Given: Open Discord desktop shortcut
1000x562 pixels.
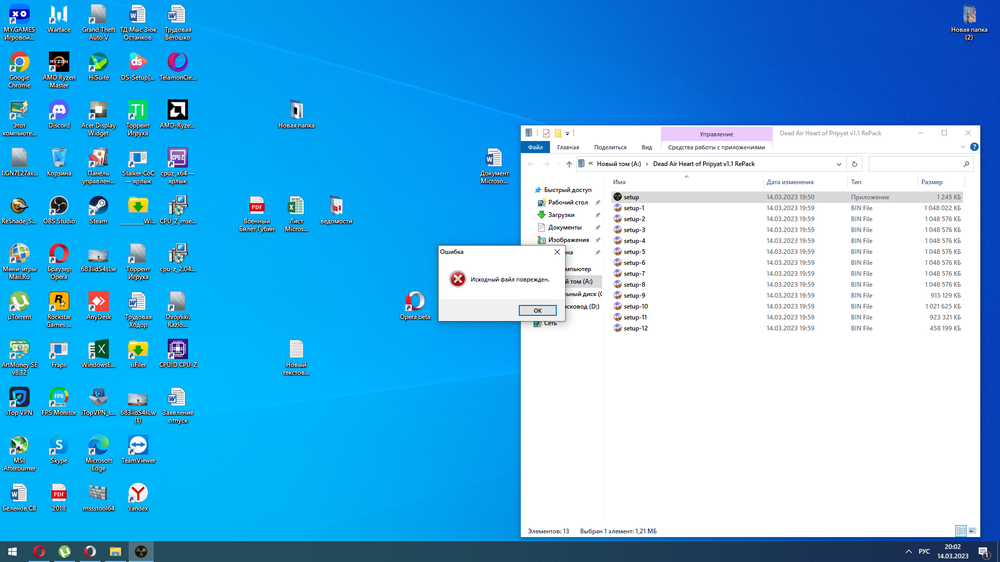Looking at the screenshot, I should pos(59,110).
